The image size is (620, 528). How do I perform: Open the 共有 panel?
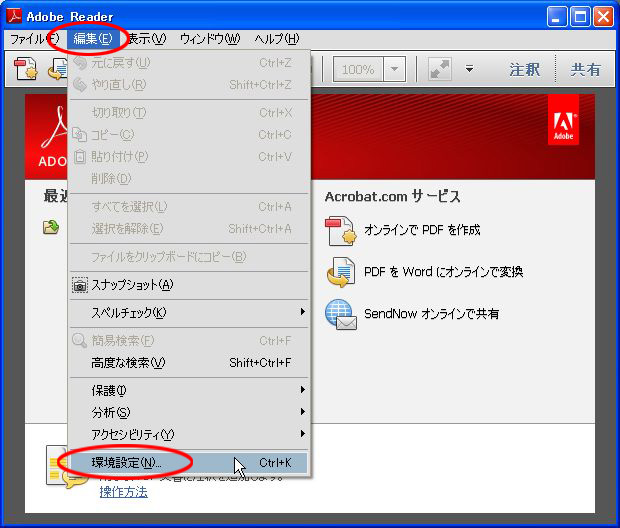pyautogui.click(x=586, y=70)
